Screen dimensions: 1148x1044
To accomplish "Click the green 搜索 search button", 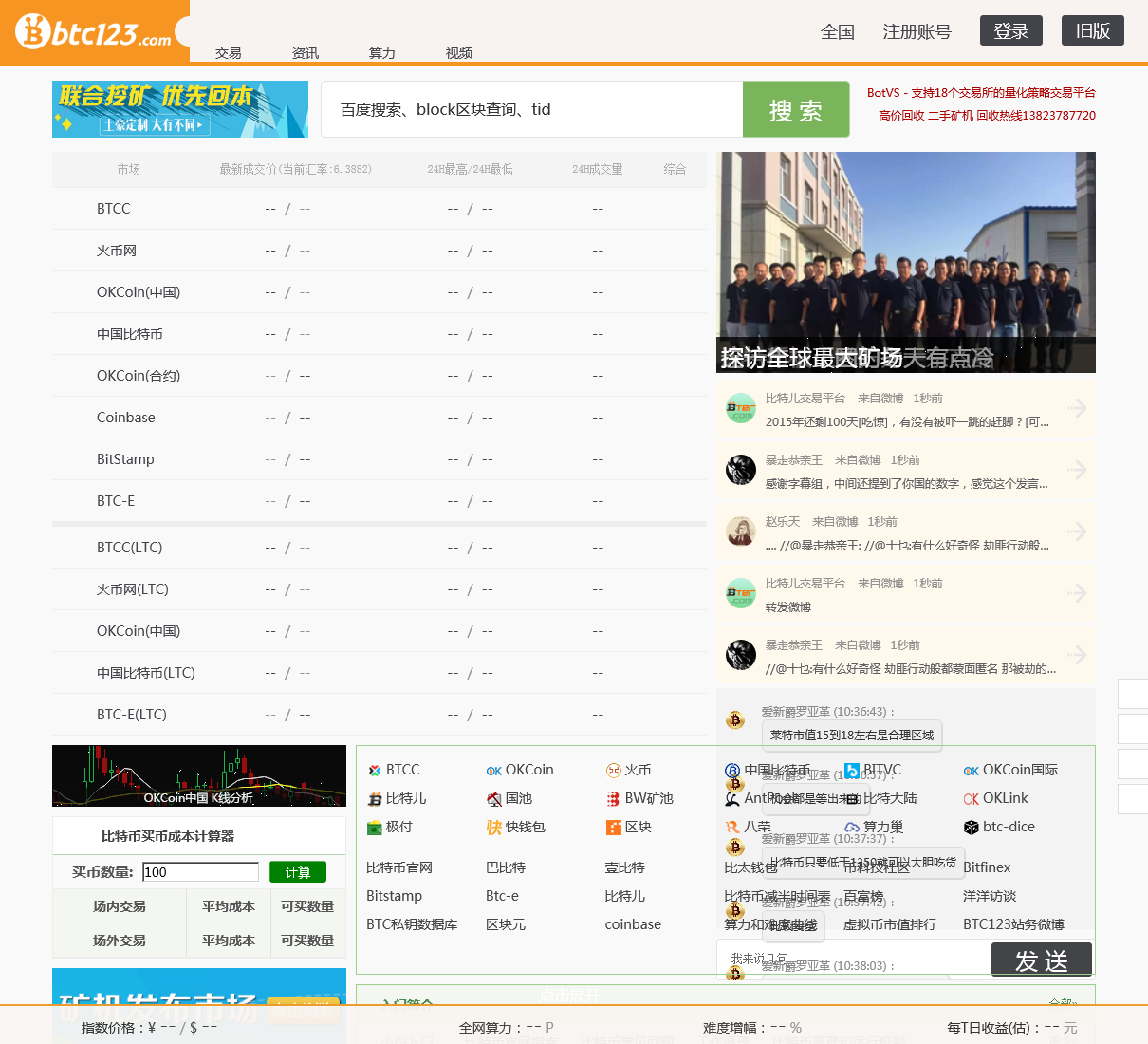I will point(796,110).
